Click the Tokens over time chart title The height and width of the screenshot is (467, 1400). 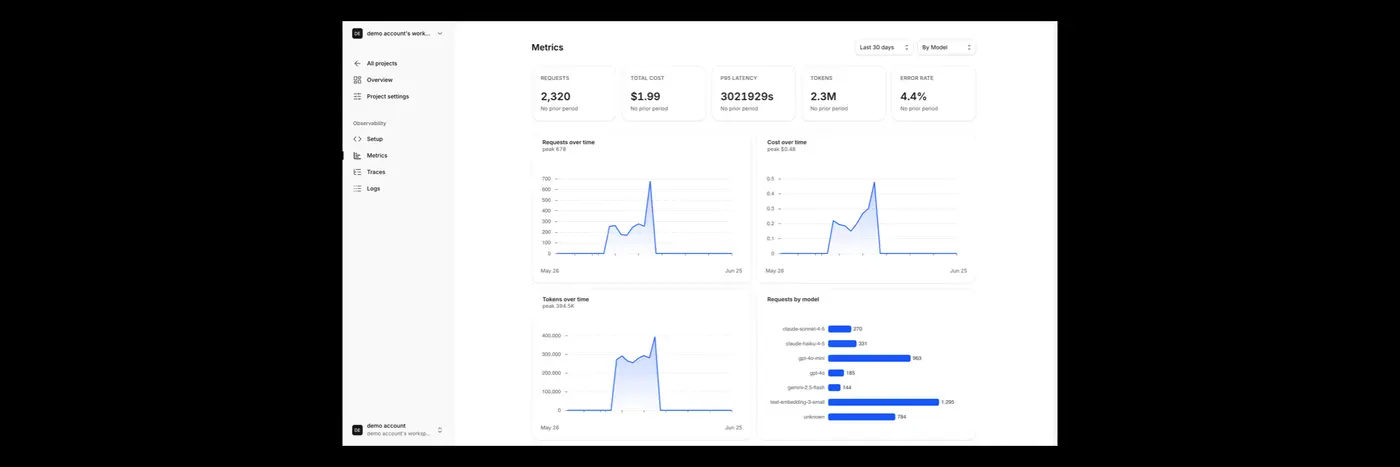[566, 299]
